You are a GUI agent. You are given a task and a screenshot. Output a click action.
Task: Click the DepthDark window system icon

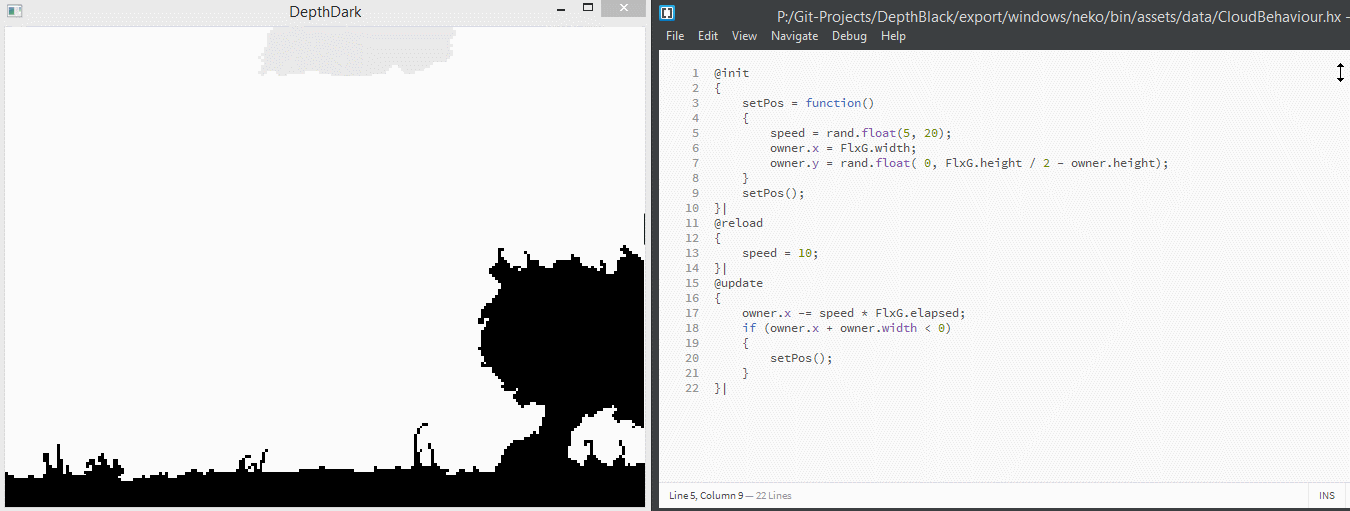(x=14, y=11)
